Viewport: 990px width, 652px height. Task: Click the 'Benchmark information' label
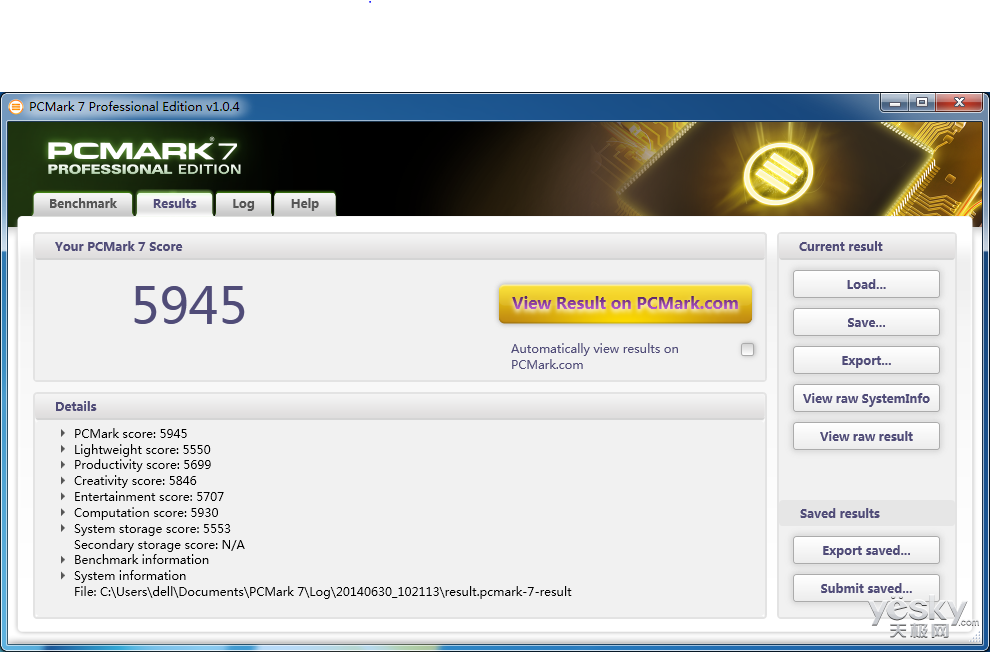(x=141, y=560)
